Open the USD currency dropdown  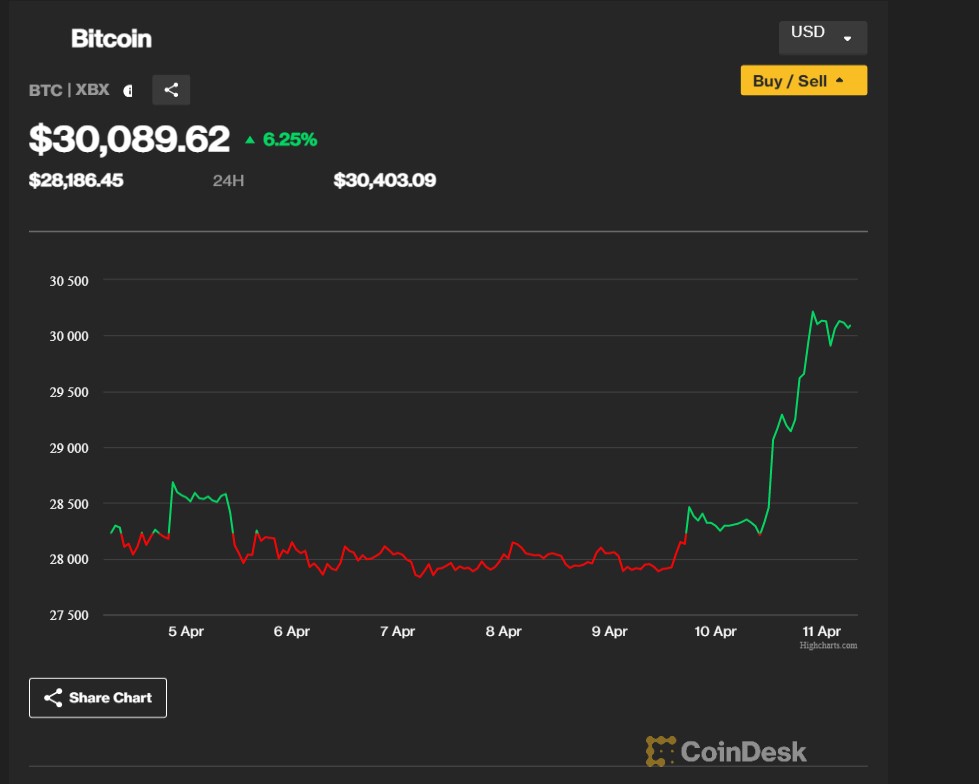[x=822, y=37]
